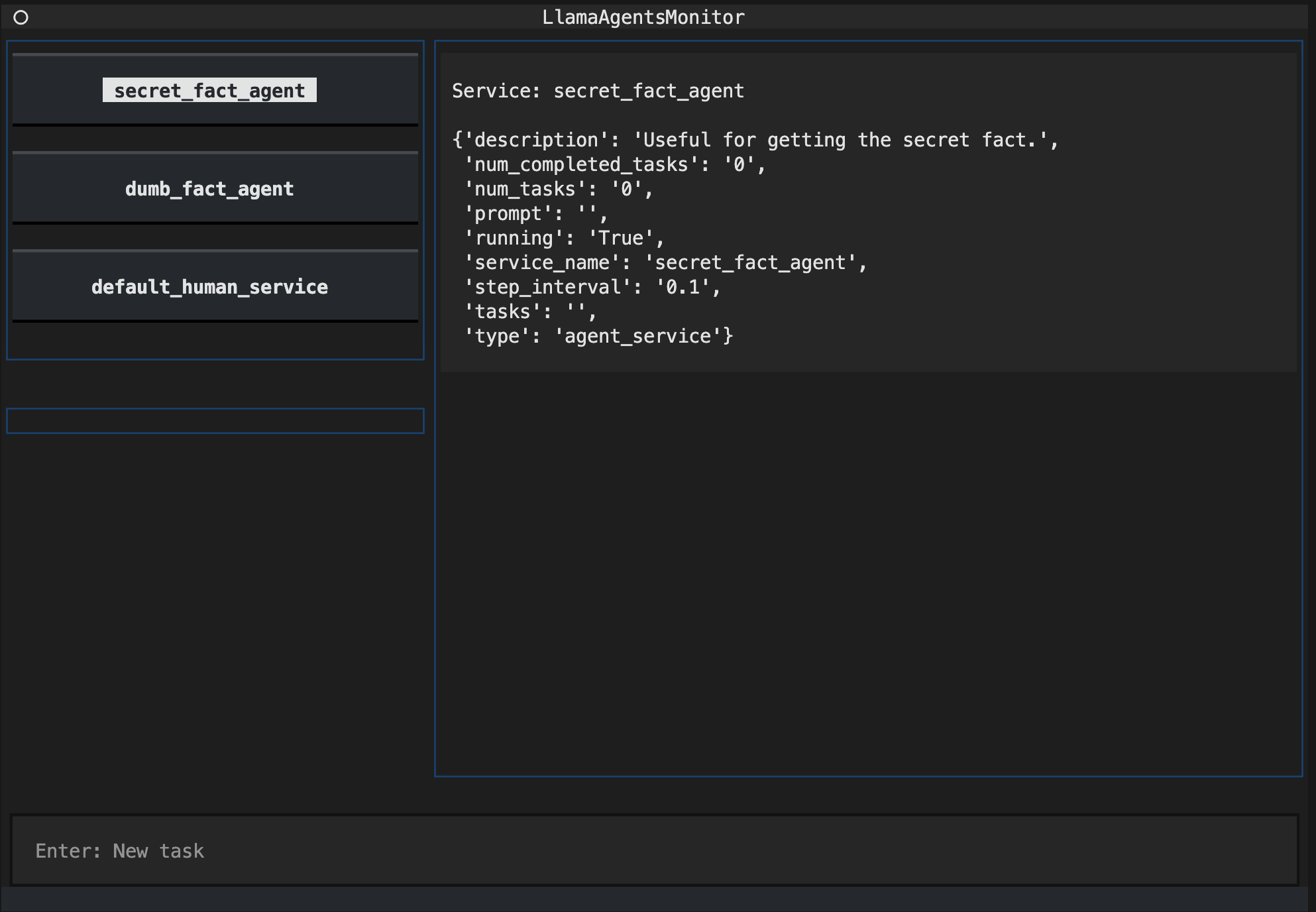Click the circle icon in the header

[21, 17]
